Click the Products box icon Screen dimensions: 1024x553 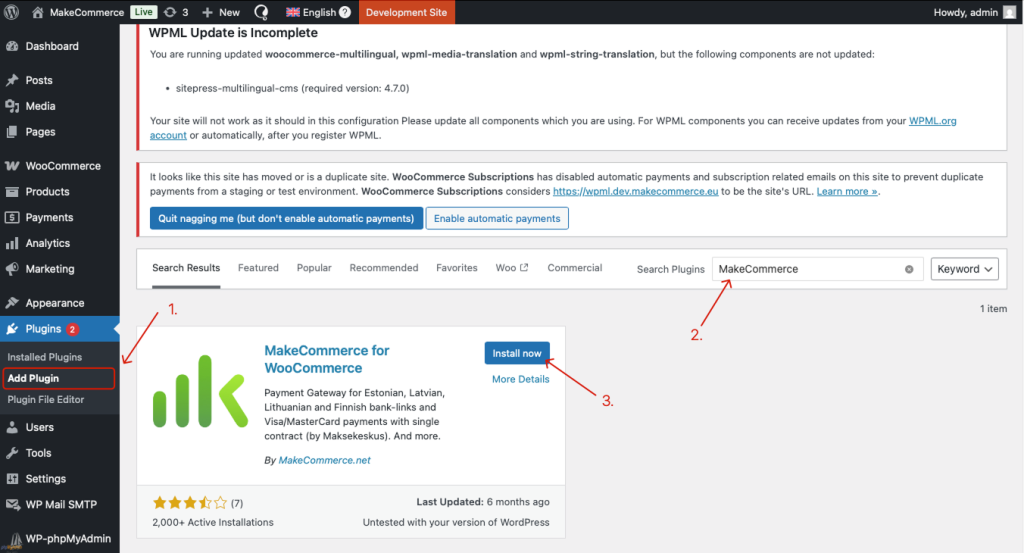coord(12,192)
